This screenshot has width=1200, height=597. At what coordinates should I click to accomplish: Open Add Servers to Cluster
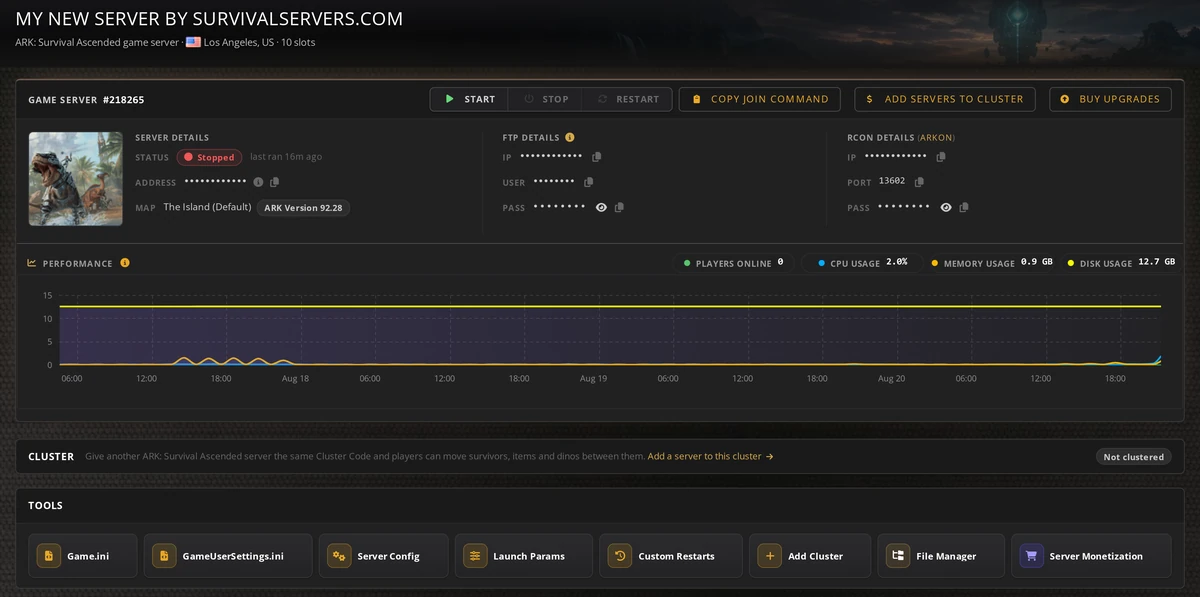coord(945,99)
